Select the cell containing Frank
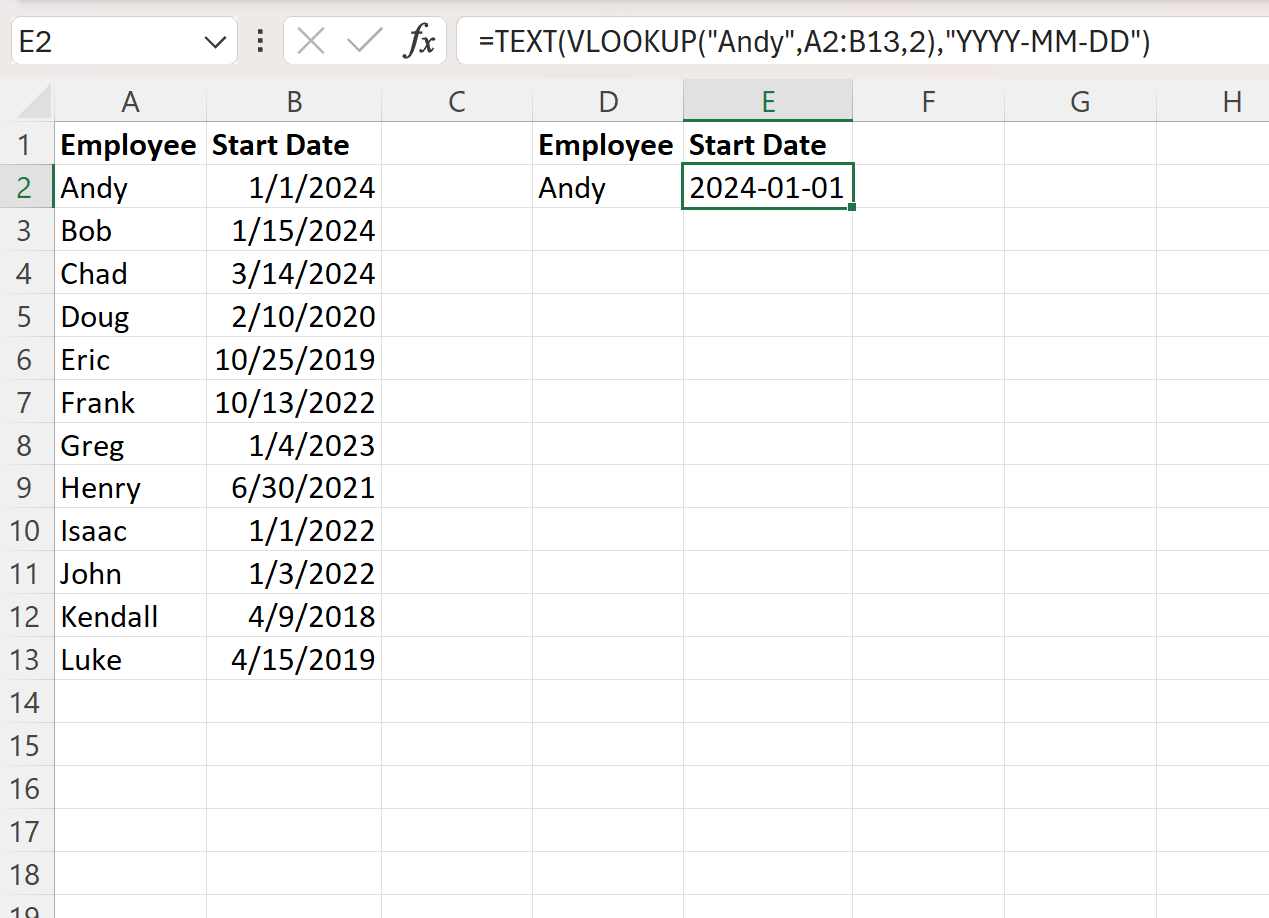This screenshot has width=1269, height=918. (130, 403)
